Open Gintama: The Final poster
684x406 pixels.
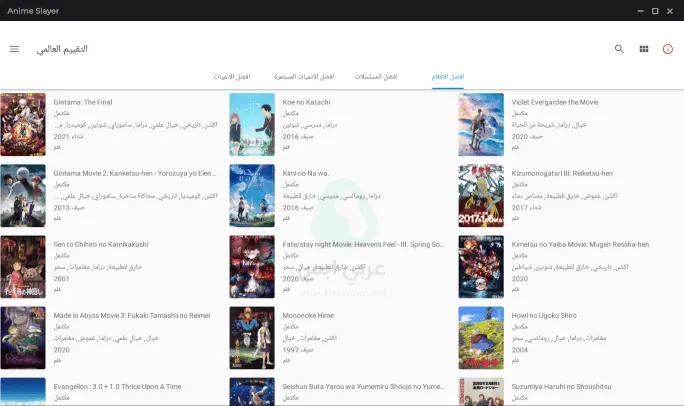(23, 124)
